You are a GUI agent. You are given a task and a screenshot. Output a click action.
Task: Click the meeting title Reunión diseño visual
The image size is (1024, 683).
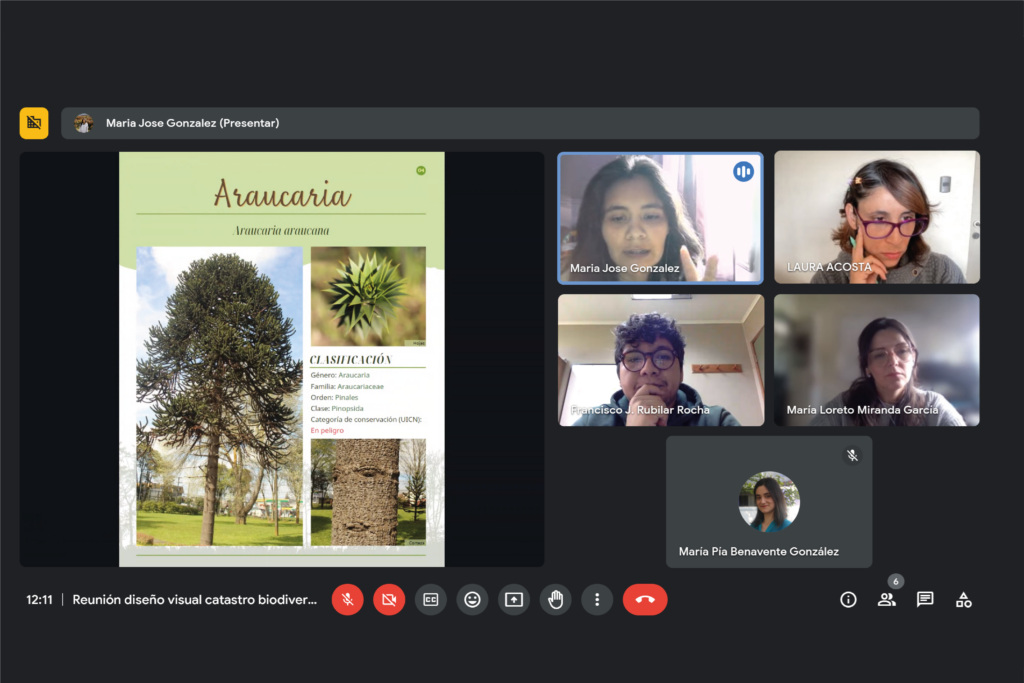pos(194,600)
